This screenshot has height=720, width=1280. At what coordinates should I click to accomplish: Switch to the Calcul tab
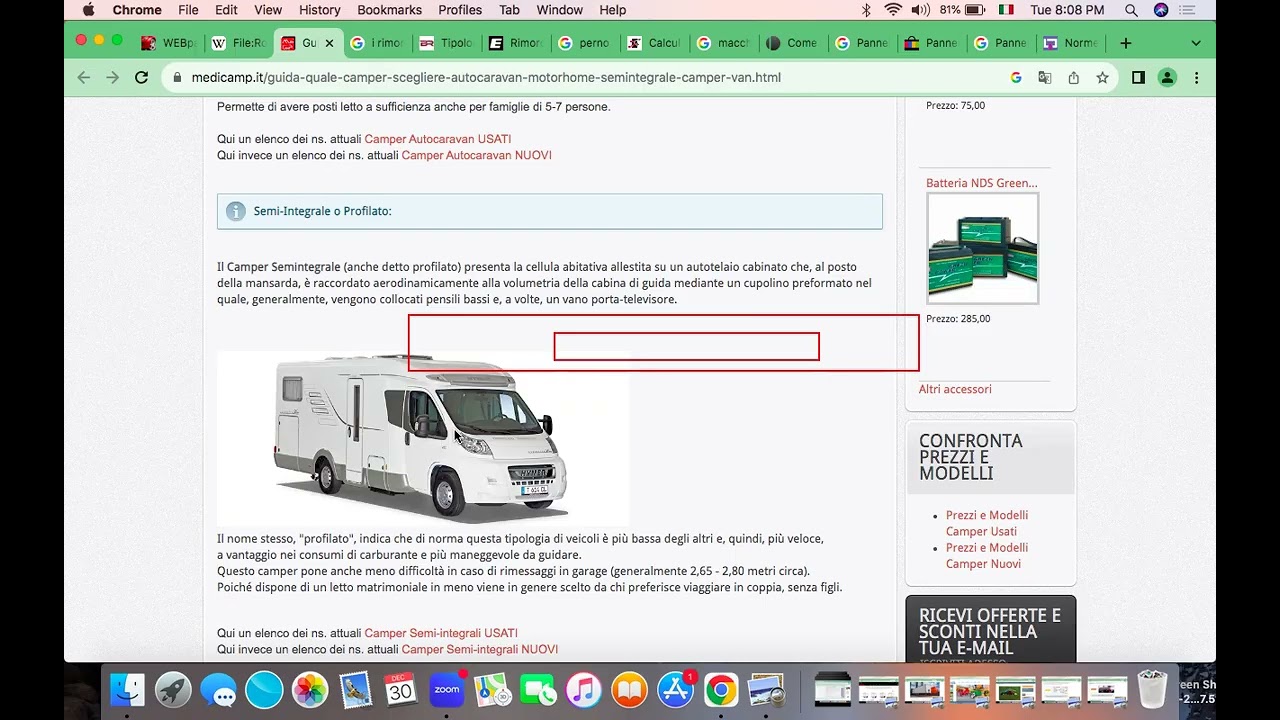coord(655,43)
